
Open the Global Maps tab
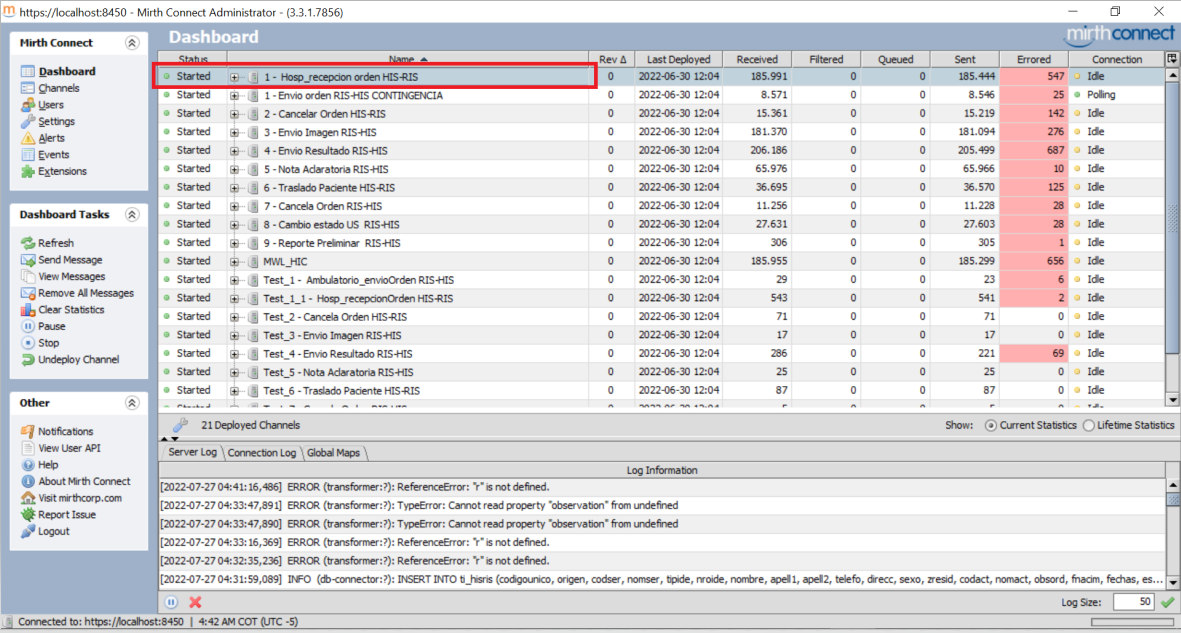tap(333, 453)
